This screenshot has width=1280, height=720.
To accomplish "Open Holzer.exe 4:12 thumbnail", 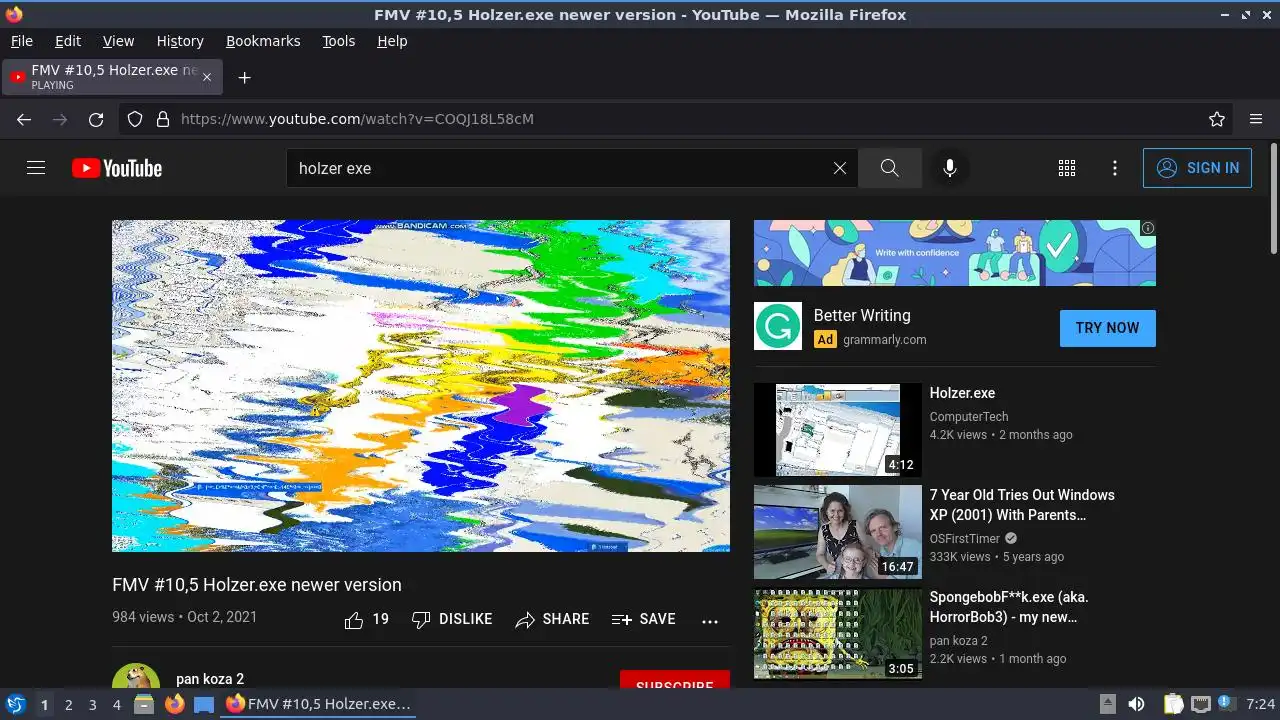I will 838,430.
